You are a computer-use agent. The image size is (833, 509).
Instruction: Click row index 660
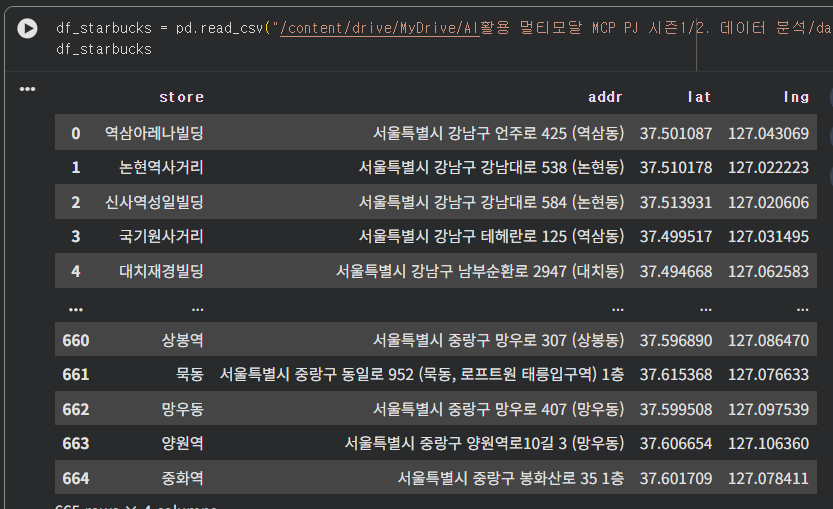[76, 340]
